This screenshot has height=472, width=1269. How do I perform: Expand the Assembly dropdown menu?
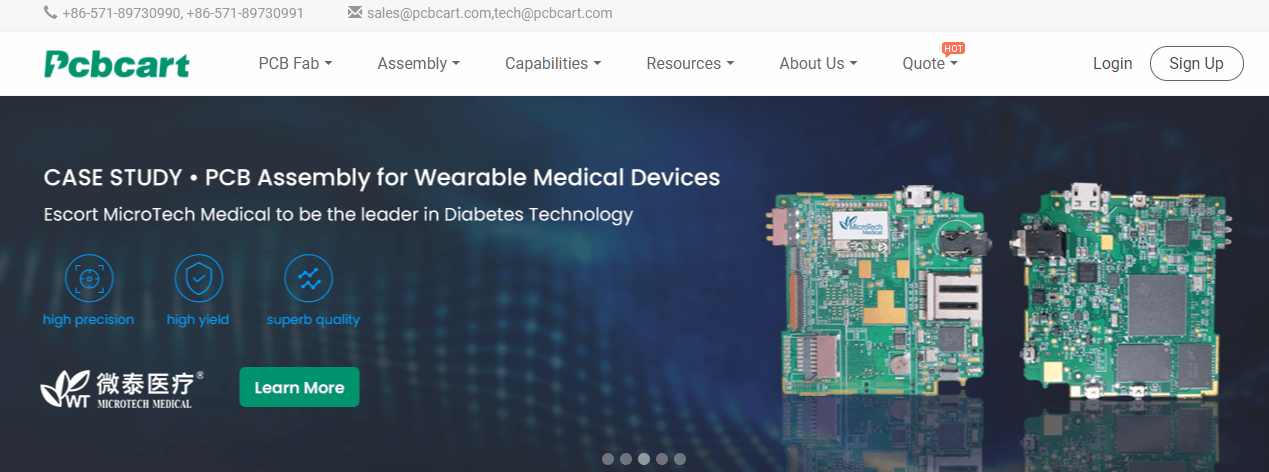click(x=418, y=63)
